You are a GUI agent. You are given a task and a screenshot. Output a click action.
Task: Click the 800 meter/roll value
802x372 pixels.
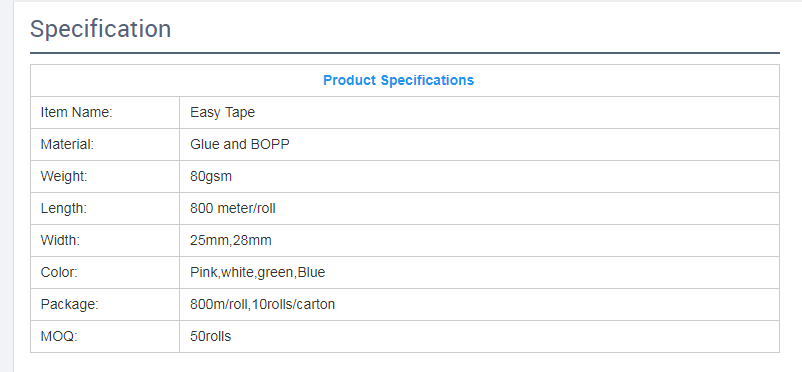point(233,208)
